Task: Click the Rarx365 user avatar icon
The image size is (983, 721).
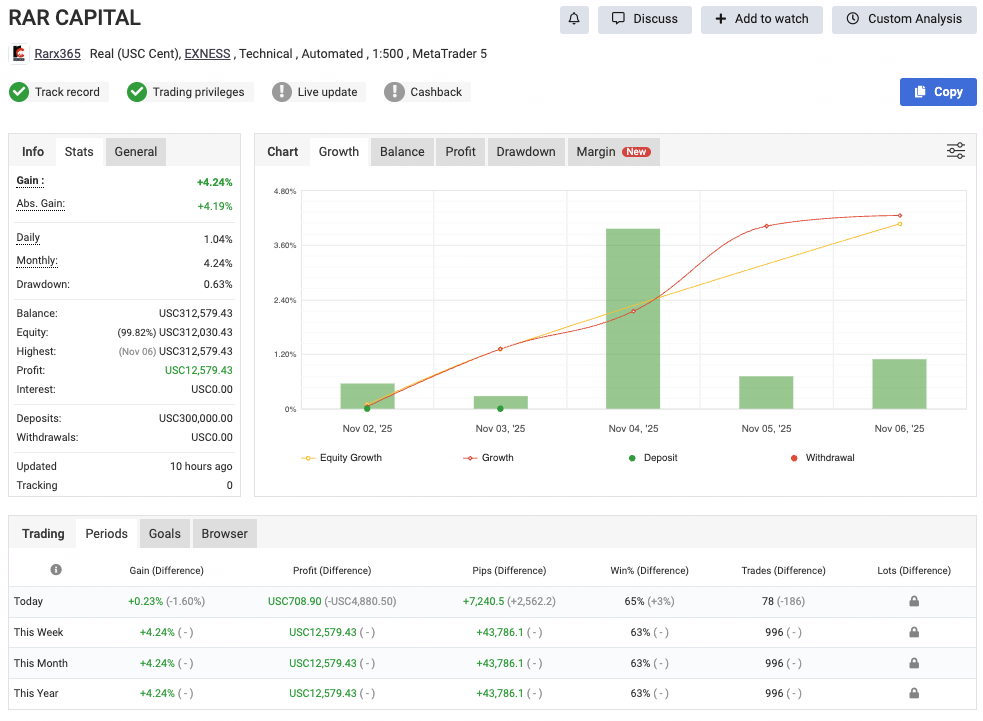Action: pyautogui.click(x=19, y=54)
